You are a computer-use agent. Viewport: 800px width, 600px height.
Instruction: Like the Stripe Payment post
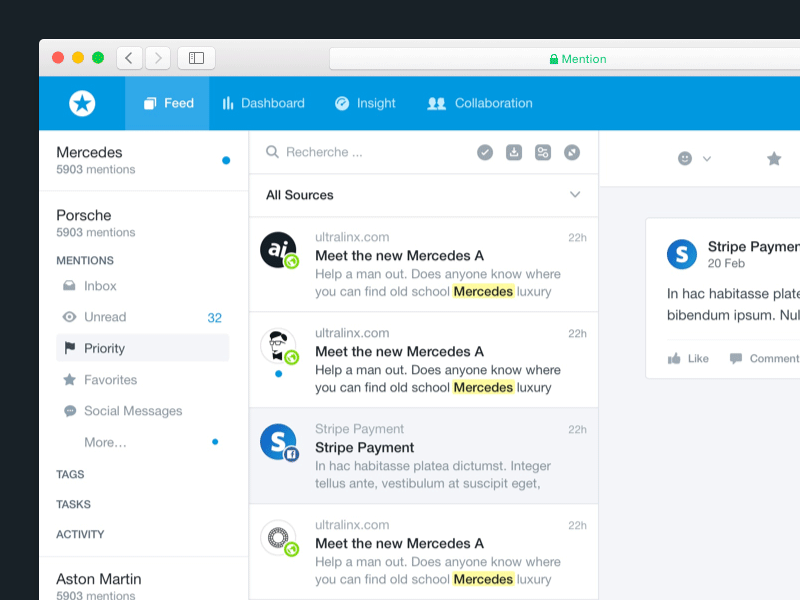click(x=688, y=358)
